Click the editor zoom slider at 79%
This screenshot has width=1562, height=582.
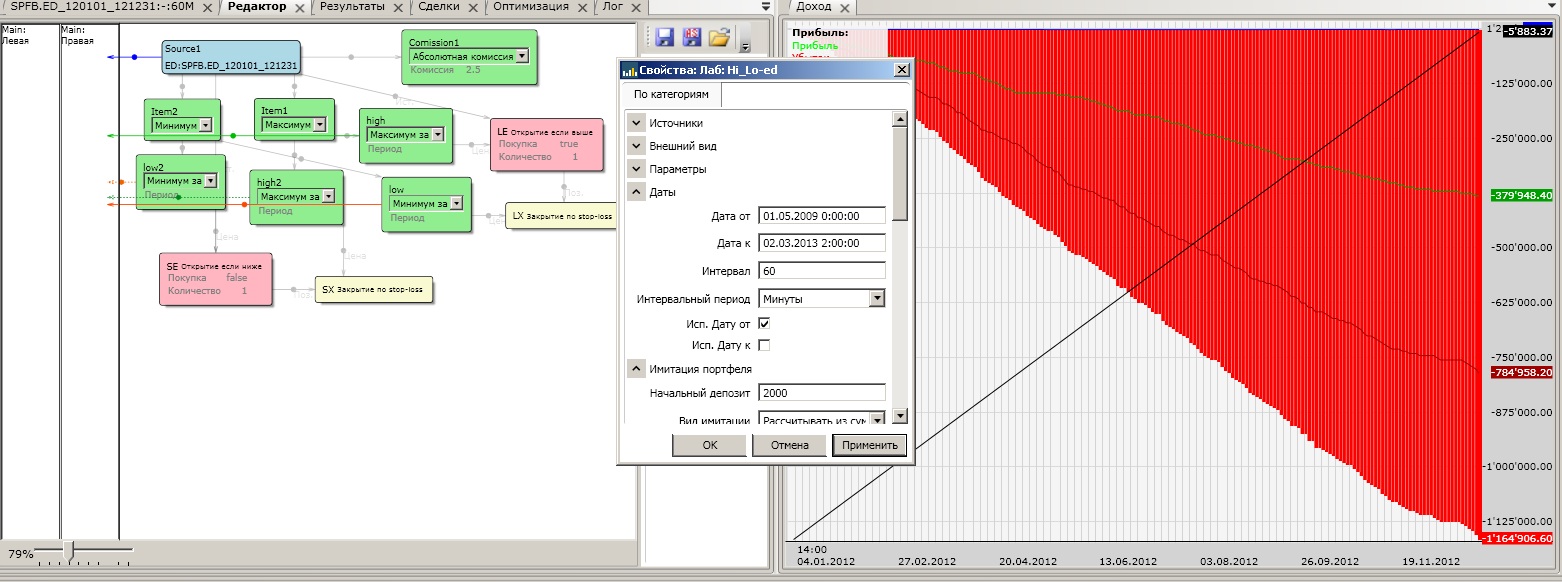(x=68, y=550)
